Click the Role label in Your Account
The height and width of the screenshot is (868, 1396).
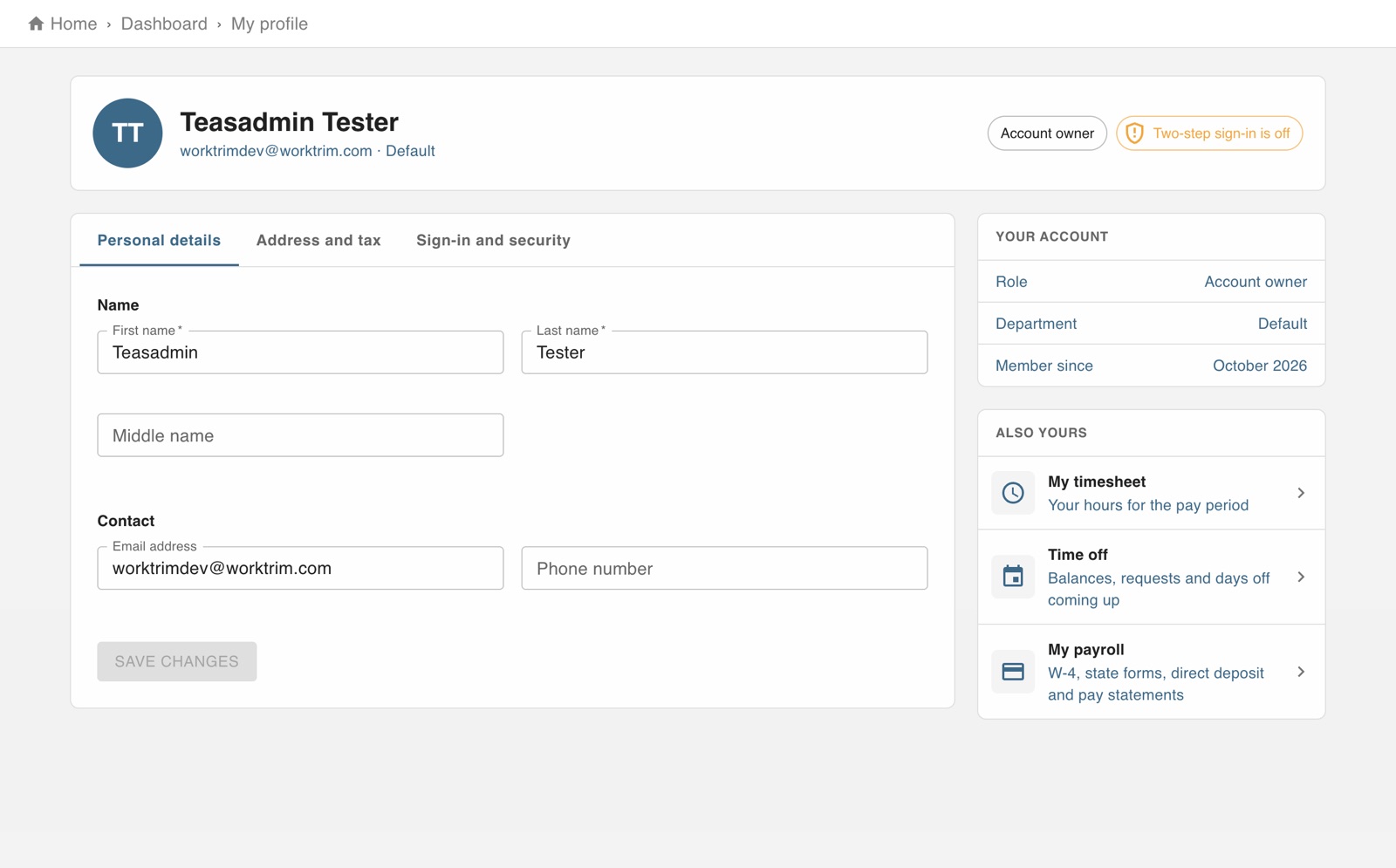click(1011, 282)
